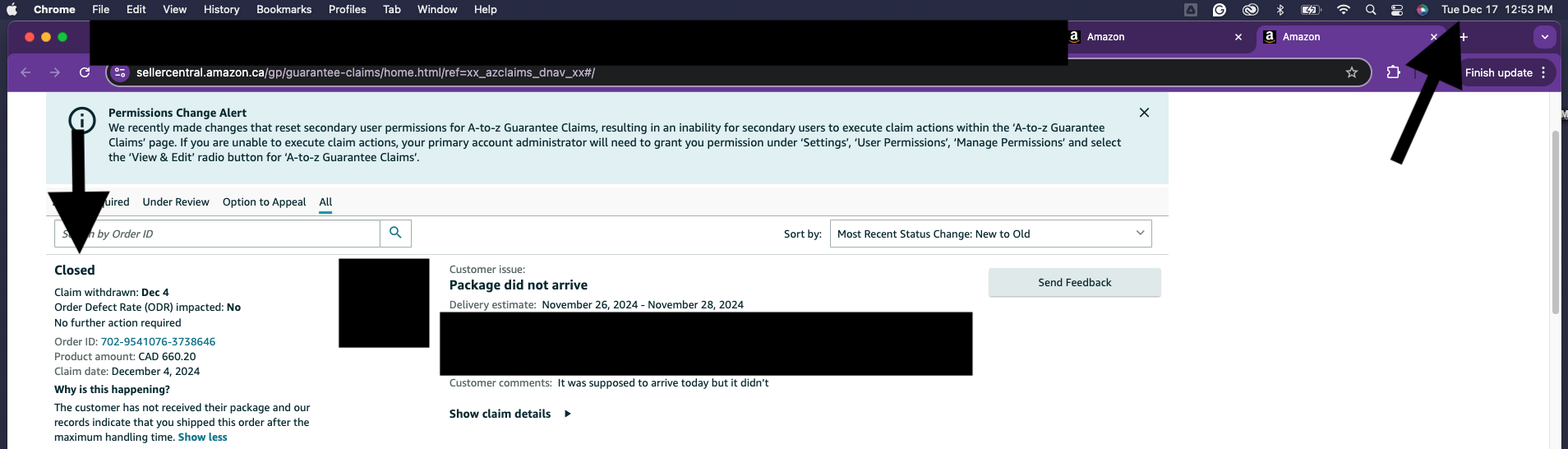Viewport: 1568px width, 449px height.
Task: Open Chrome's three-dot menu
Action: click(x=1544, y=72)
